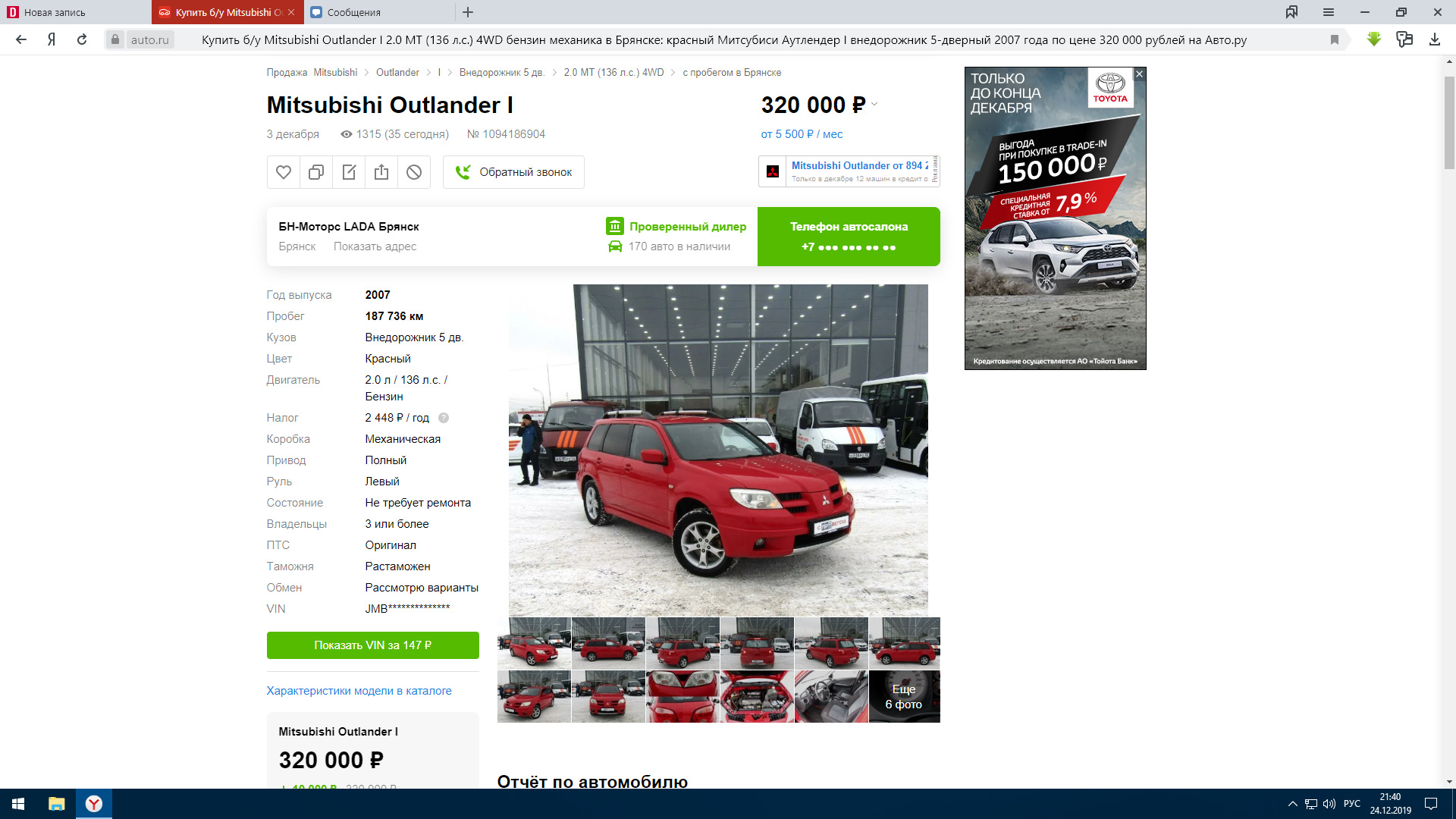1456x819 pixels.
Task: Open с пробегом в Брянске breadcrumb
Action: point(732,73)
